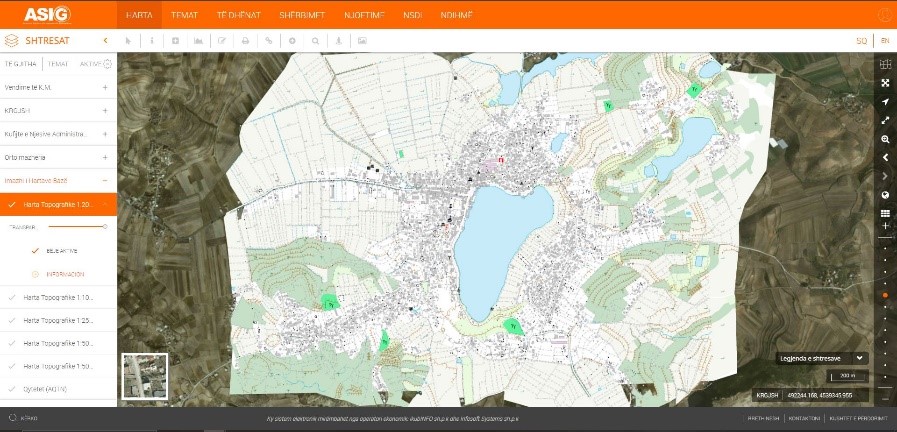Click the image export icon
Image resolution: width=897 pixels, height=432 pixels.
[x=362, y=41]
